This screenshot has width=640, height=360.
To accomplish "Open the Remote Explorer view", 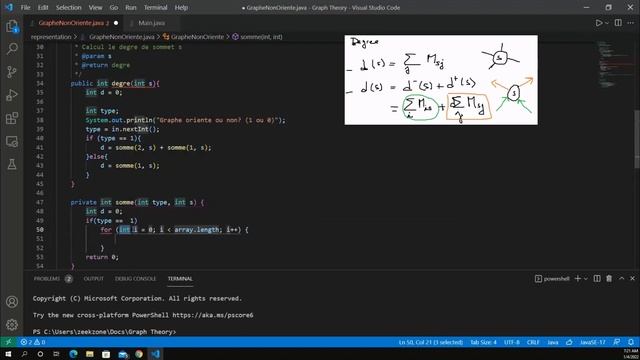I will point(12,142).
